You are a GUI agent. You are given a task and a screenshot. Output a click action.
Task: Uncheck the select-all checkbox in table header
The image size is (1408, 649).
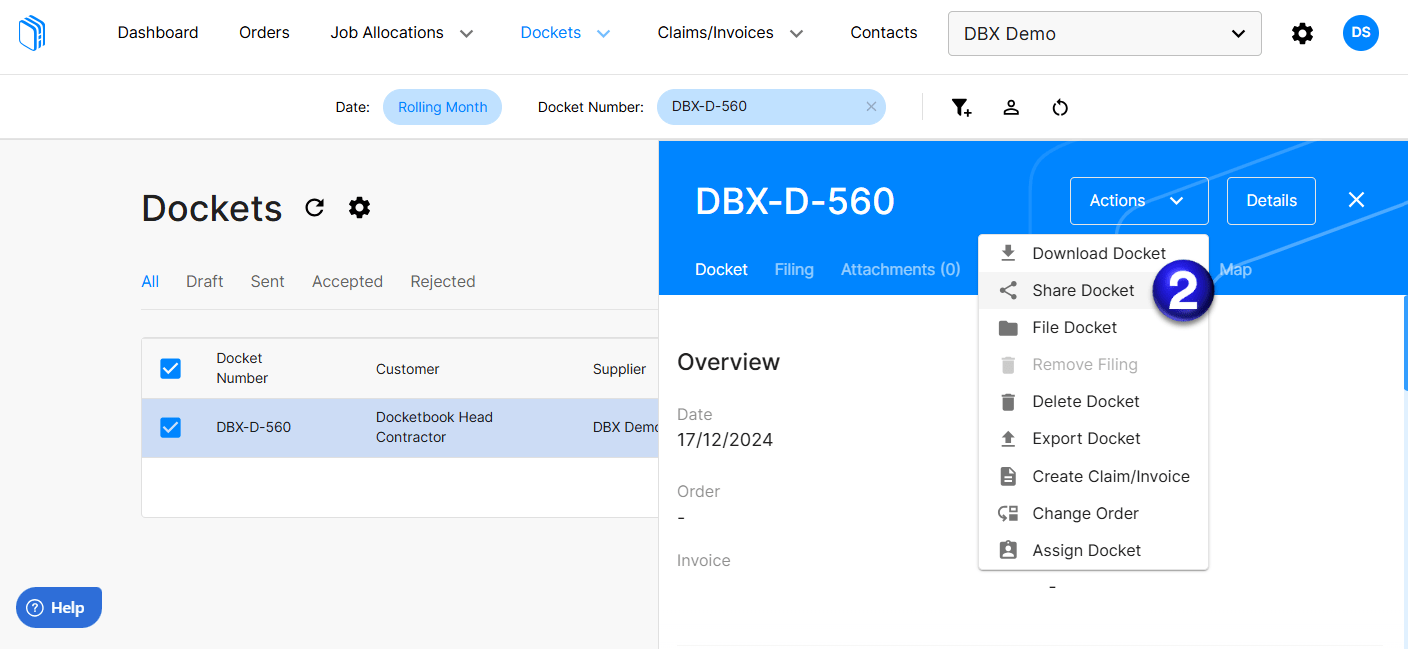(170, 368)
